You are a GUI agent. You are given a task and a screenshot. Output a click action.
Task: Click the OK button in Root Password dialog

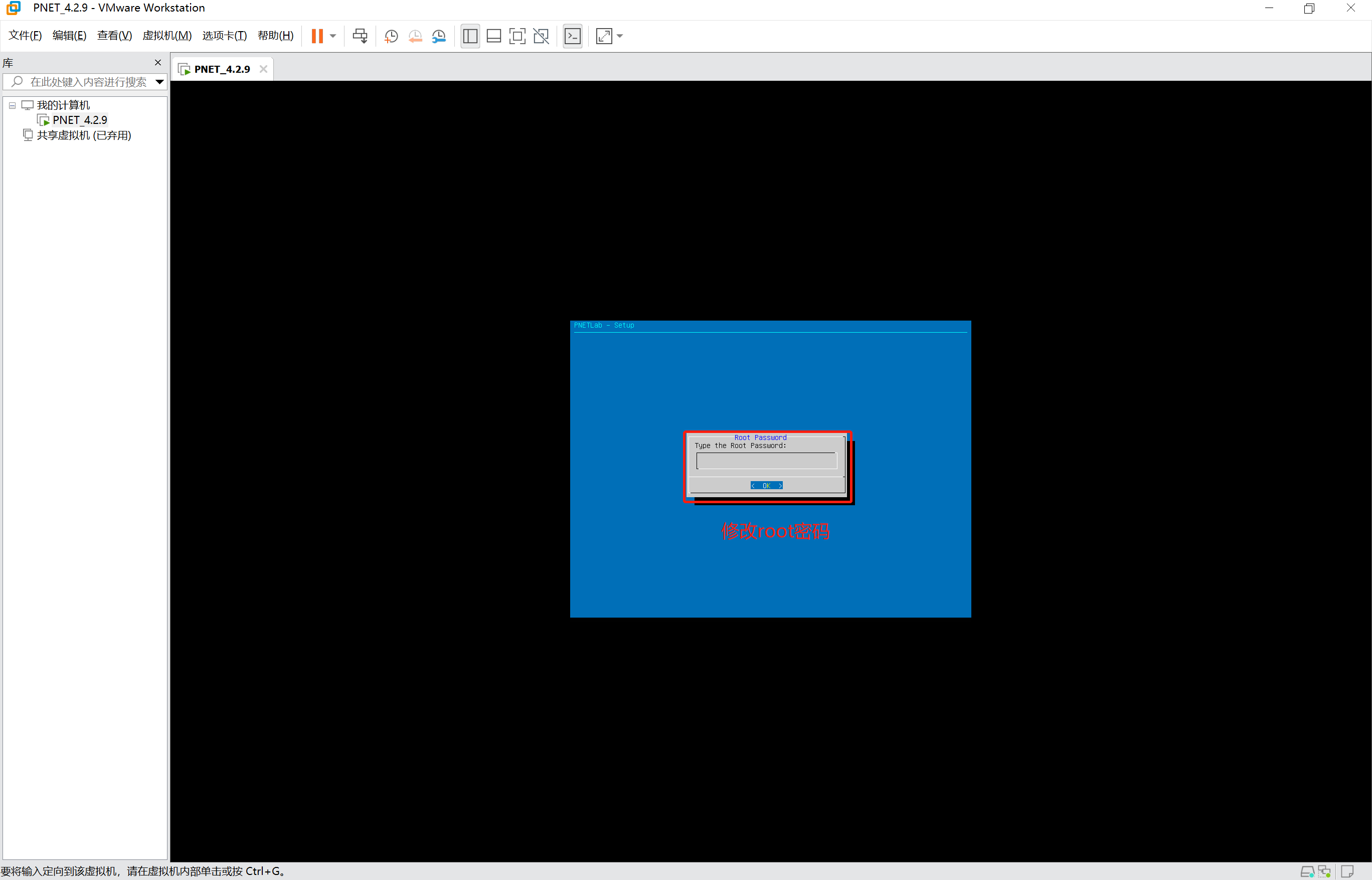pos(767,486)
